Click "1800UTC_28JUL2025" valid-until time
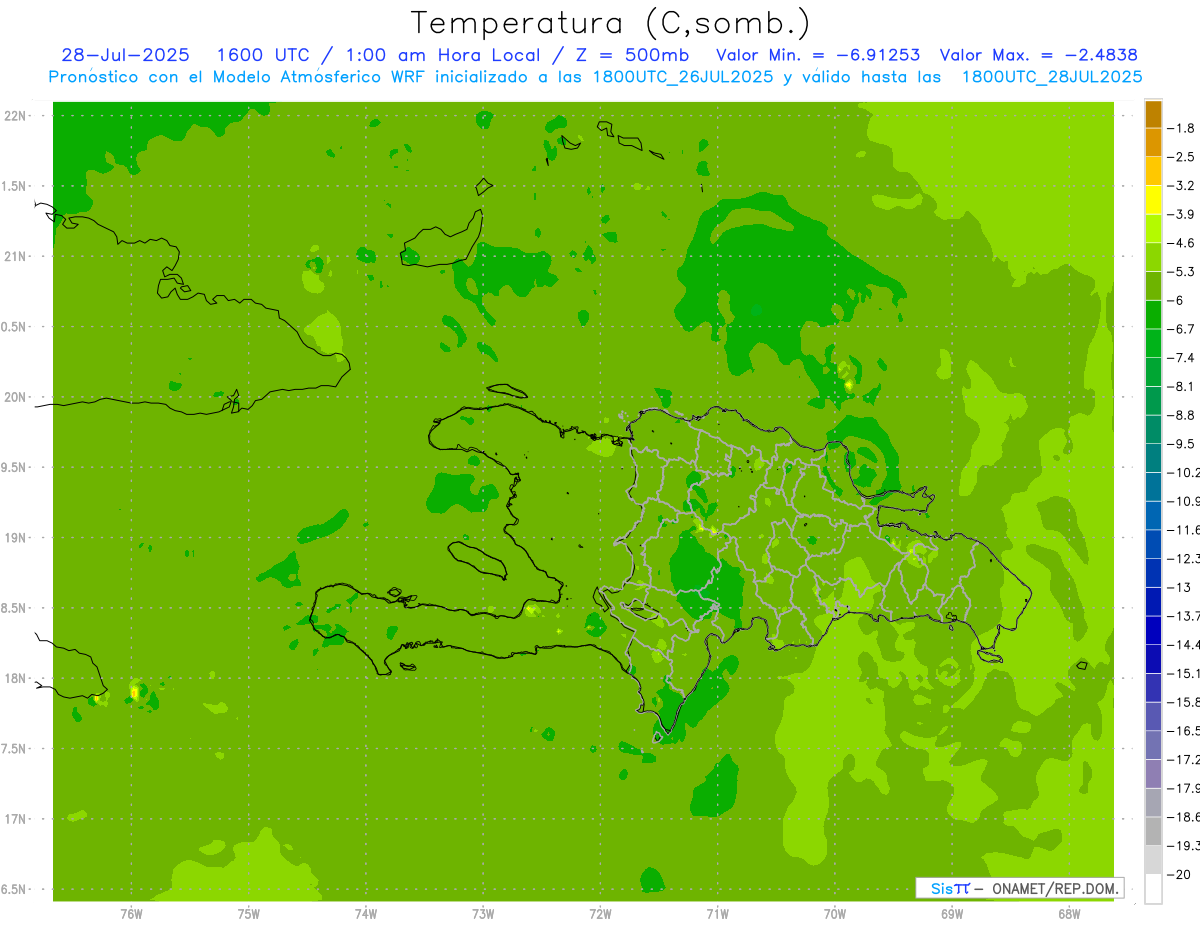1200x927 pixels. coord(1052,77)
